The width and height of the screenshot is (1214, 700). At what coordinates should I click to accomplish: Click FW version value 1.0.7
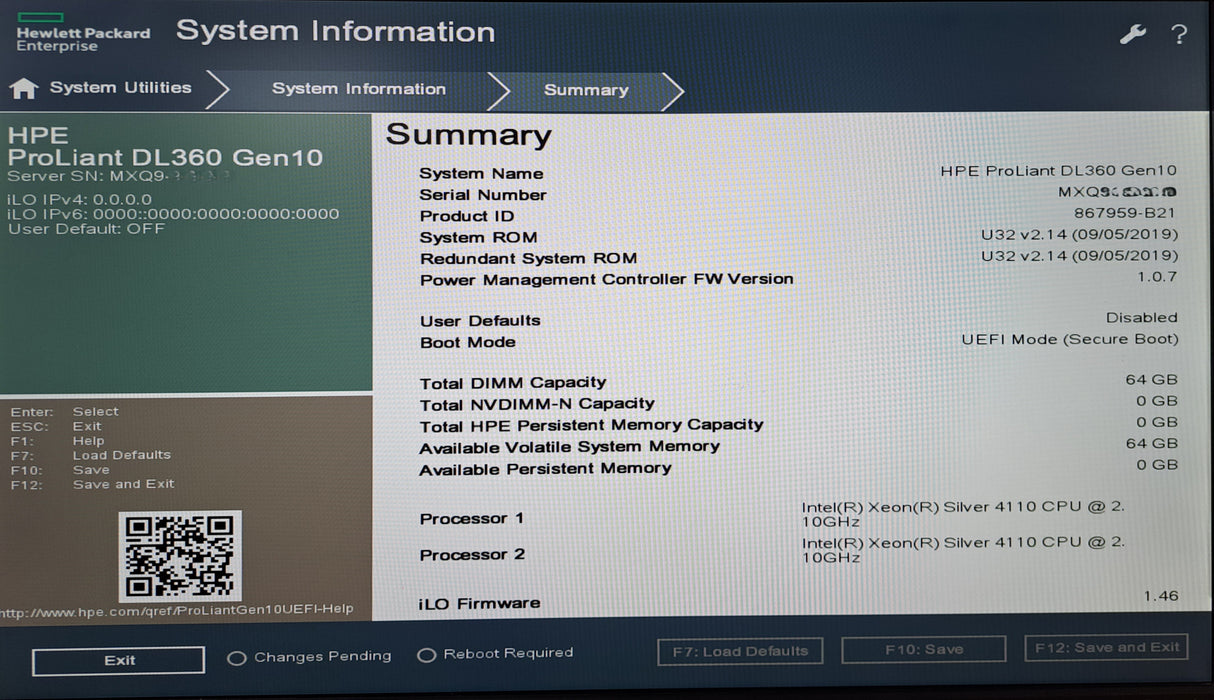[x=1157, y=277]
